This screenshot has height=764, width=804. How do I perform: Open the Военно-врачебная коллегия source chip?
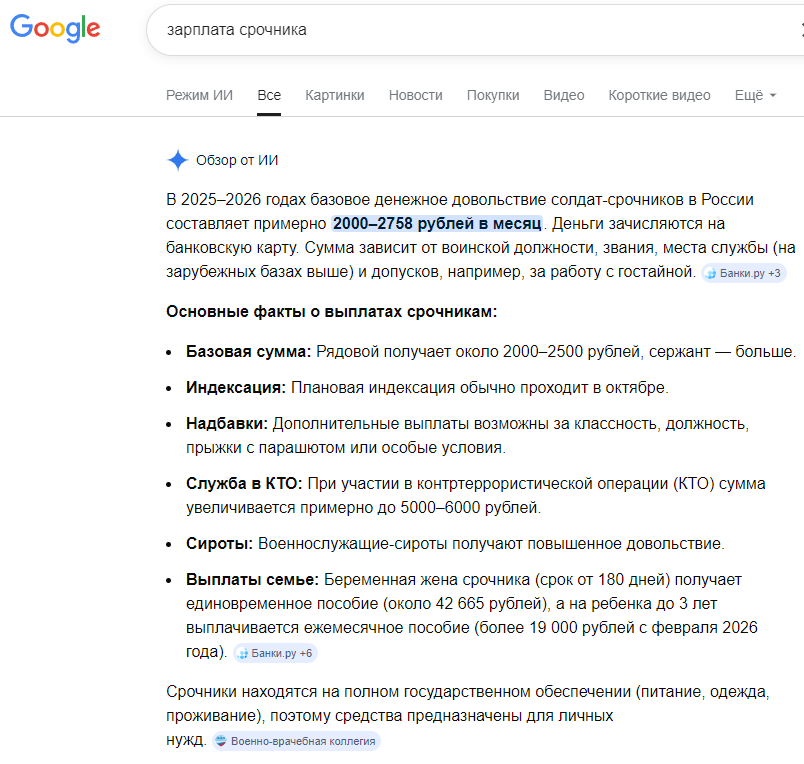[x=295, y=741]
